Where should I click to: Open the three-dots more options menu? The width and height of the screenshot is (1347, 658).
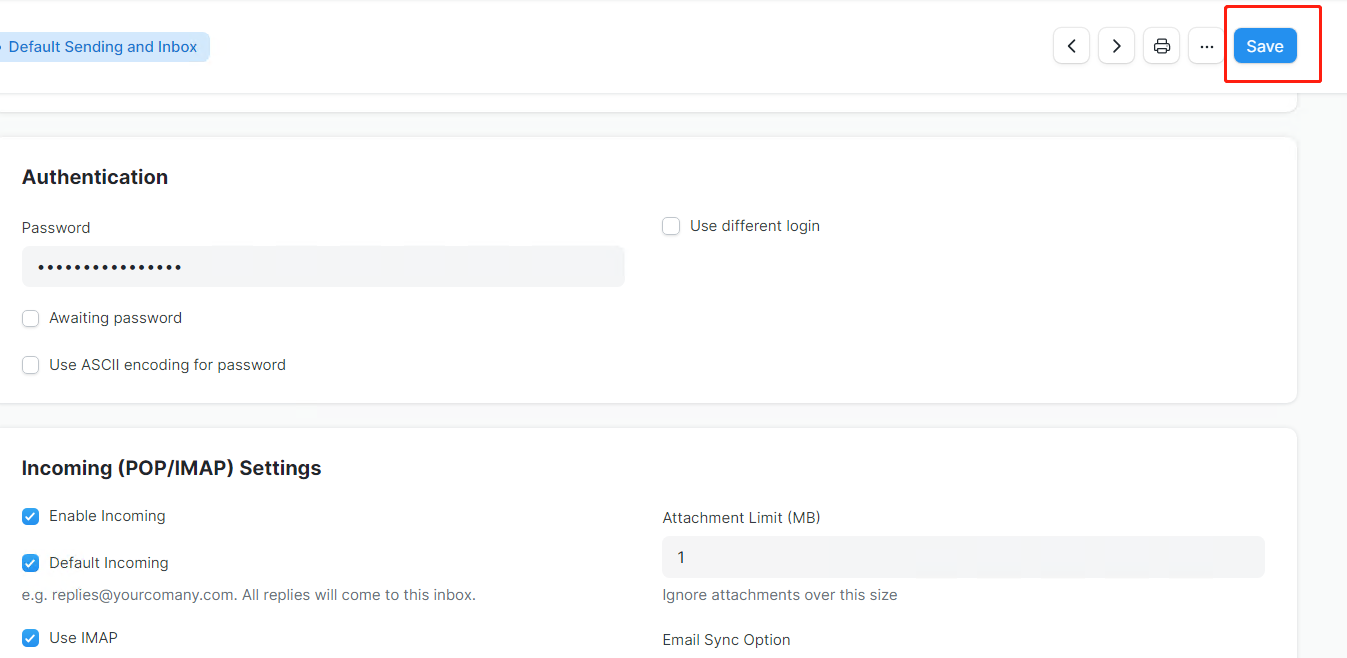(x=1206, y=46)
